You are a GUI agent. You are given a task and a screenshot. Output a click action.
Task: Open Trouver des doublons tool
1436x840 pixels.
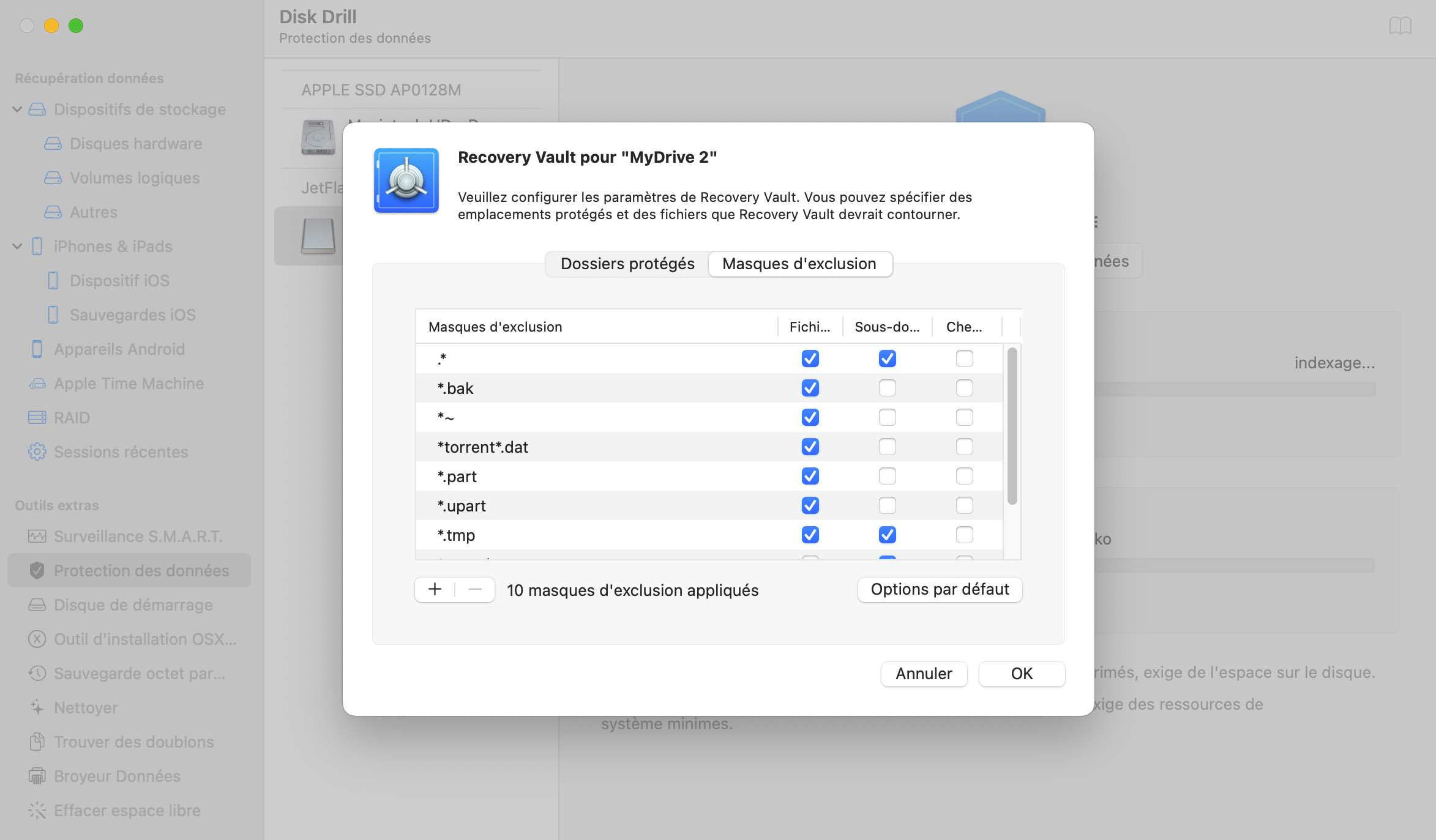[129, 742]
